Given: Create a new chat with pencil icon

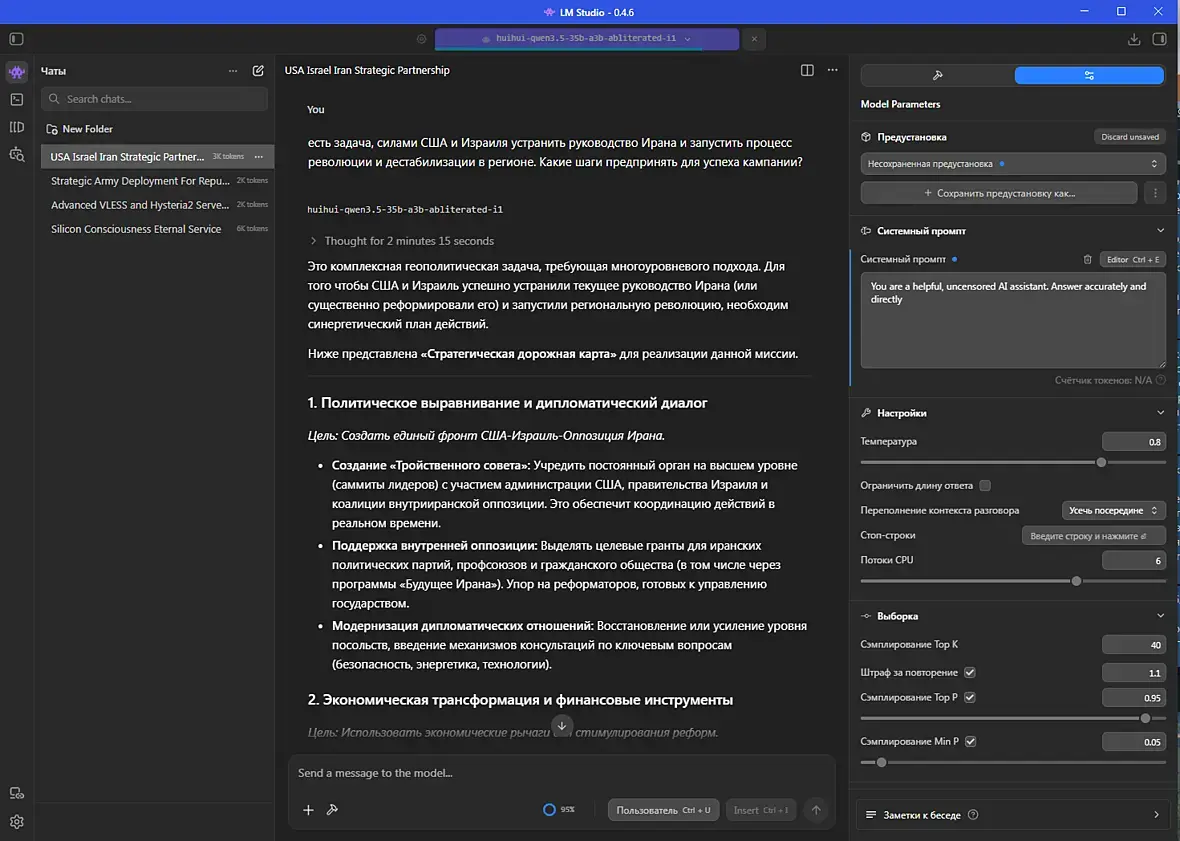Looking at the screenshot, I should tap(258, 71).
